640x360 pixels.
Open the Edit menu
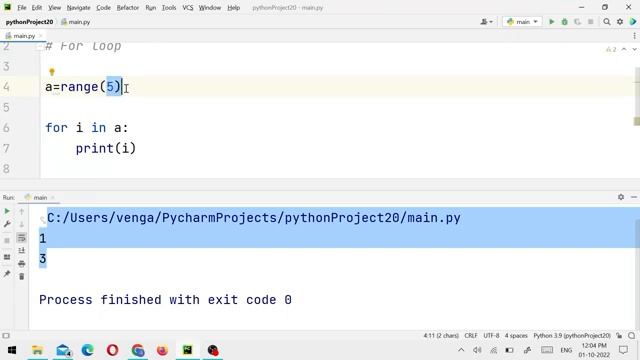(37, 8)
